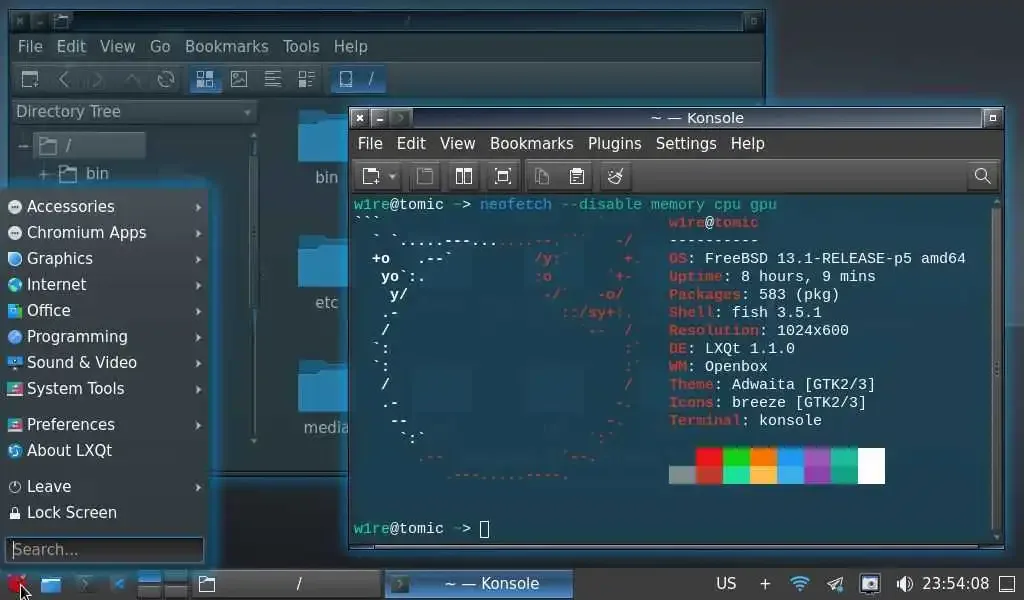
Task: Open the Graphics submenu
Action: coord(104,259)
